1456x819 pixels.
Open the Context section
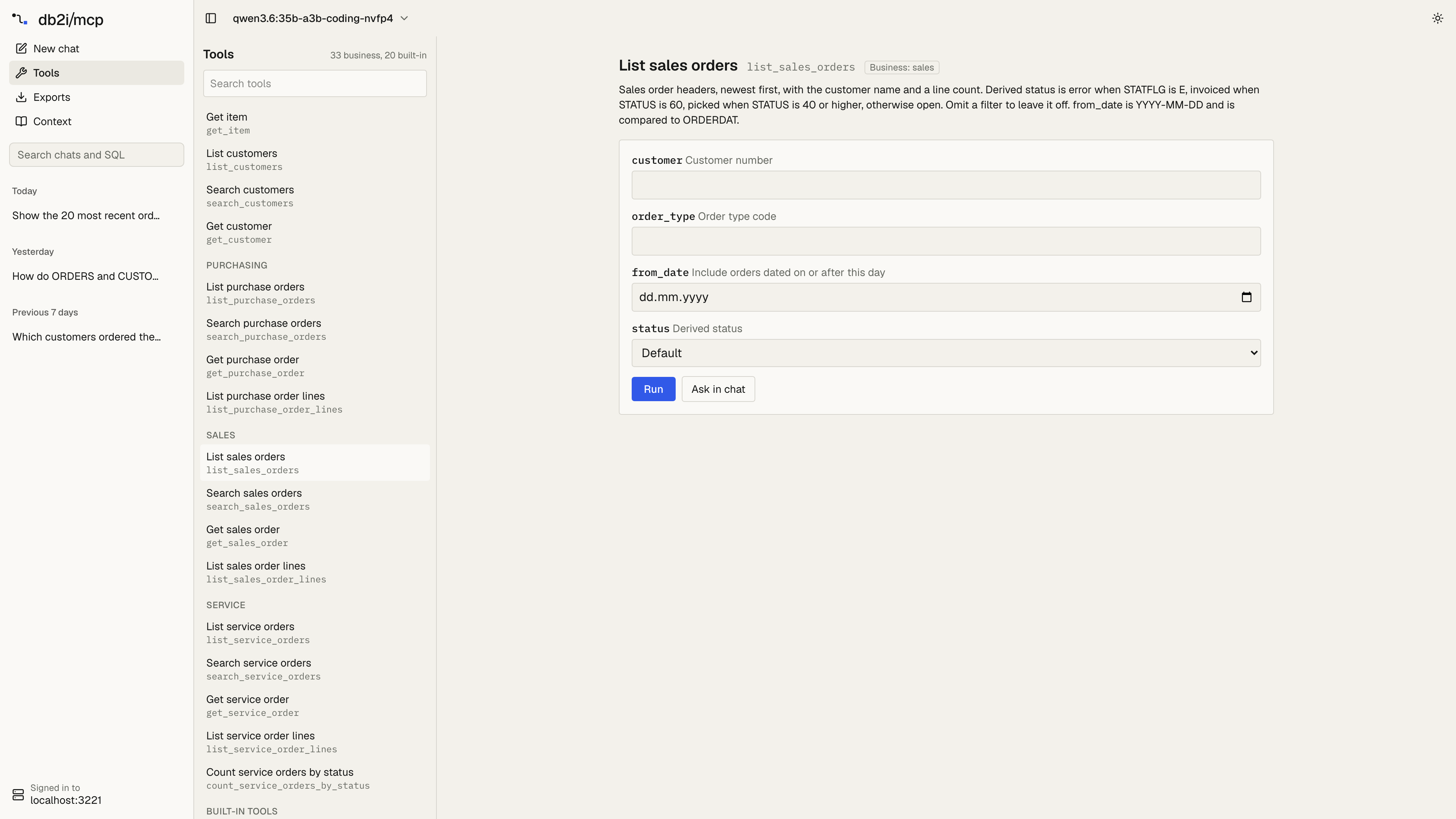click(97, 121)
